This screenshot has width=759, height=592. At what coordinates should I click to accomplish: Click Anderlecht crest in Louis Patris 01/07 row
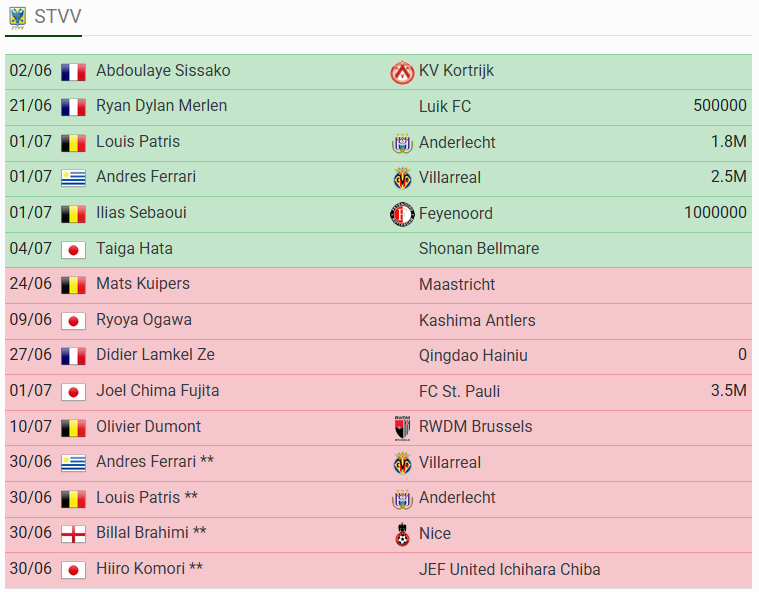pyautogui.click(x=402, y=143)
